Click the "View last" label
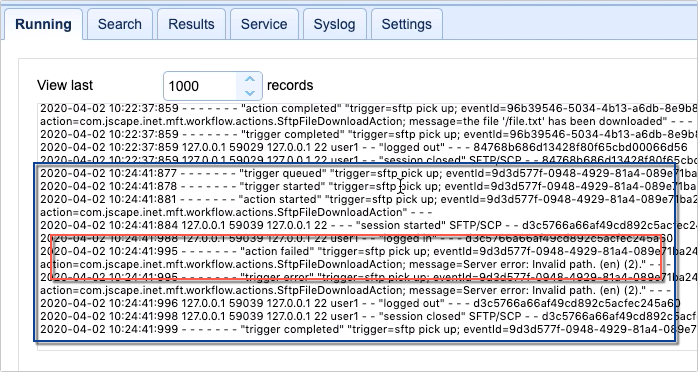This screenshot has width=698, height=372. point(65,85)
